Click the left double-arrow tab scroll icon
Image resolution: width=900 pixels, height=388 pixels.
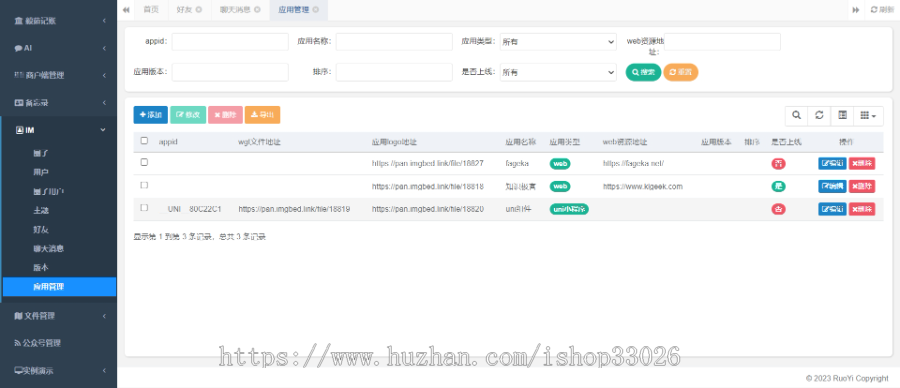[x=126, y=10]
